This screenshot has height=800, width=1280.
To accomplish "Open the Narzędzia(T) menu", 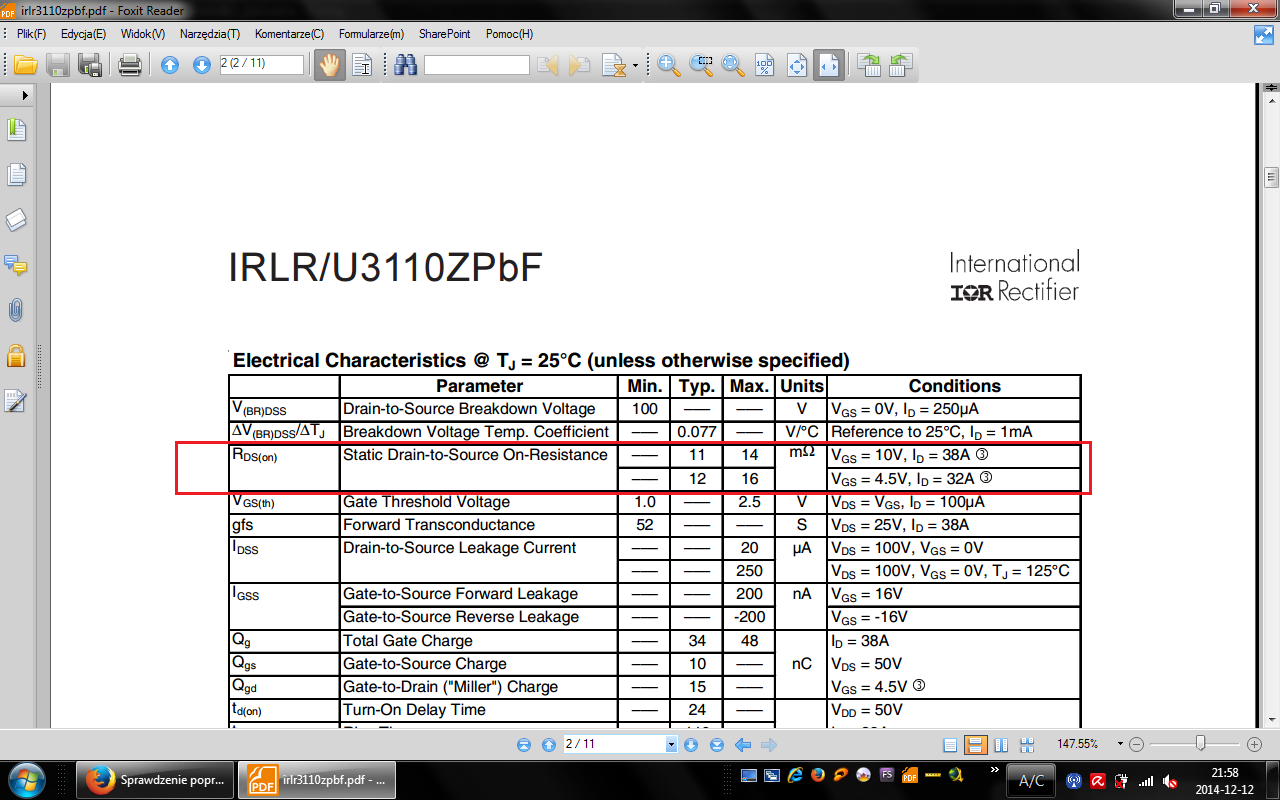I will (x=210, y=34).
